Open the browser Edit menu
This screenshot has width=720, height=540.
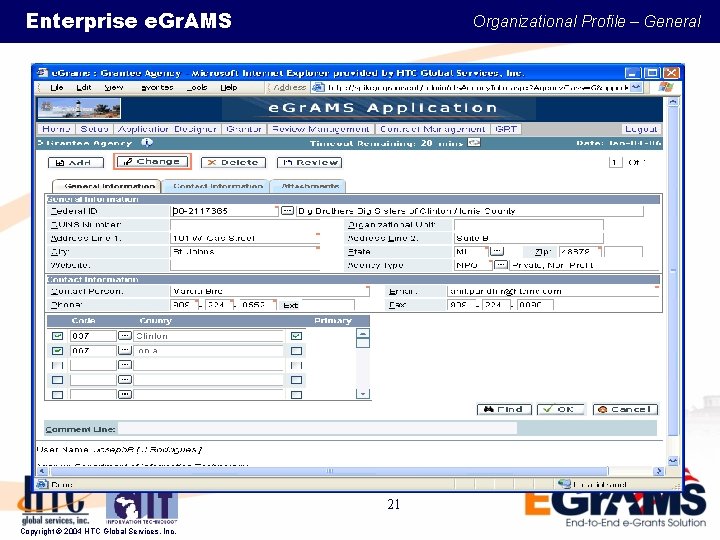point(84,87)
